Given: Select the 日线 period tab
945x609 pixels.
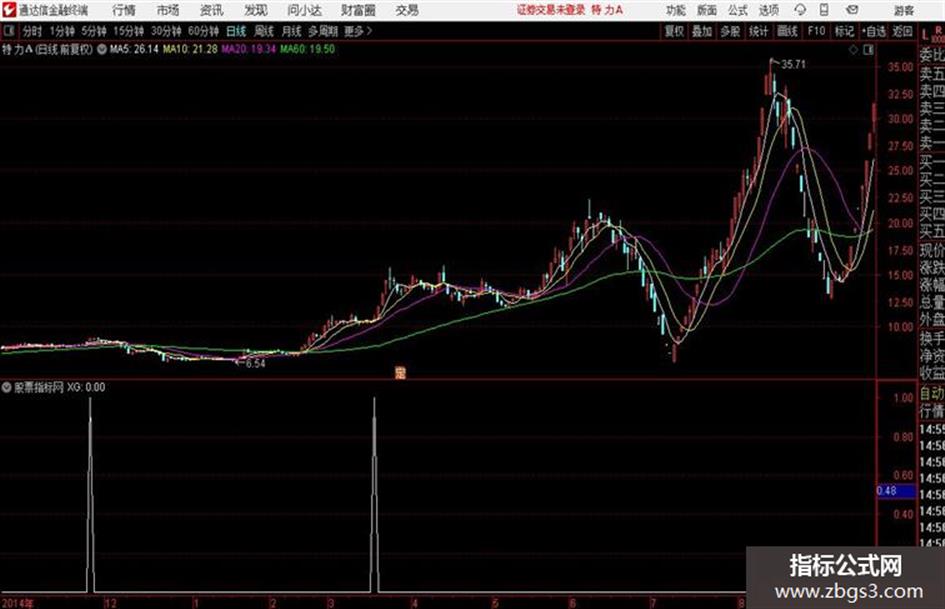Looking at the screenshot, I should coord(236,31).
